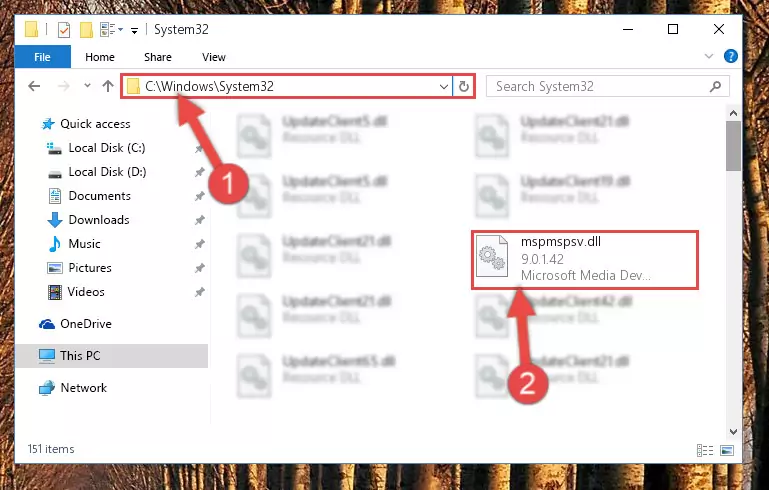Open Documents in the sidebar
Screen dimensions: 769x490
coord(100,196)
